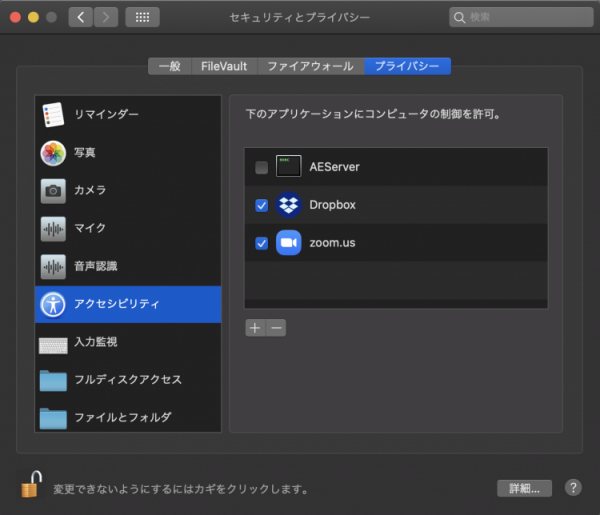Select the AEServer app name
The width and height of the screenshot is (600, 515).
point(334,167)
